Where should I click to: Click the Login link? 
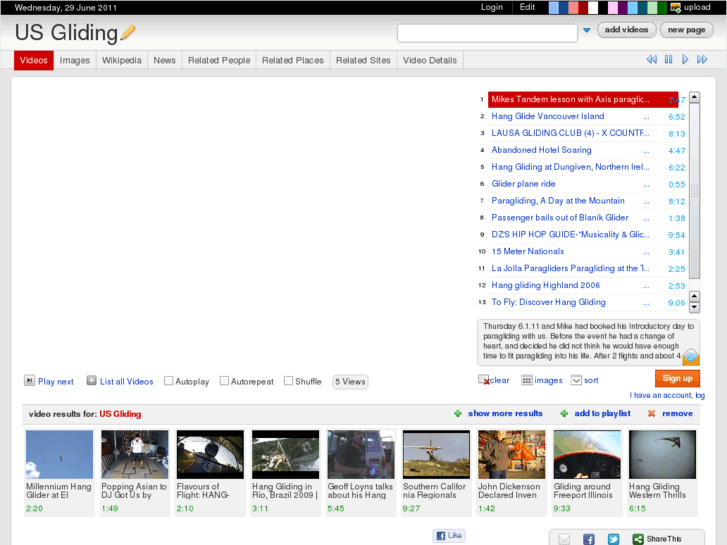click(491, 7)
